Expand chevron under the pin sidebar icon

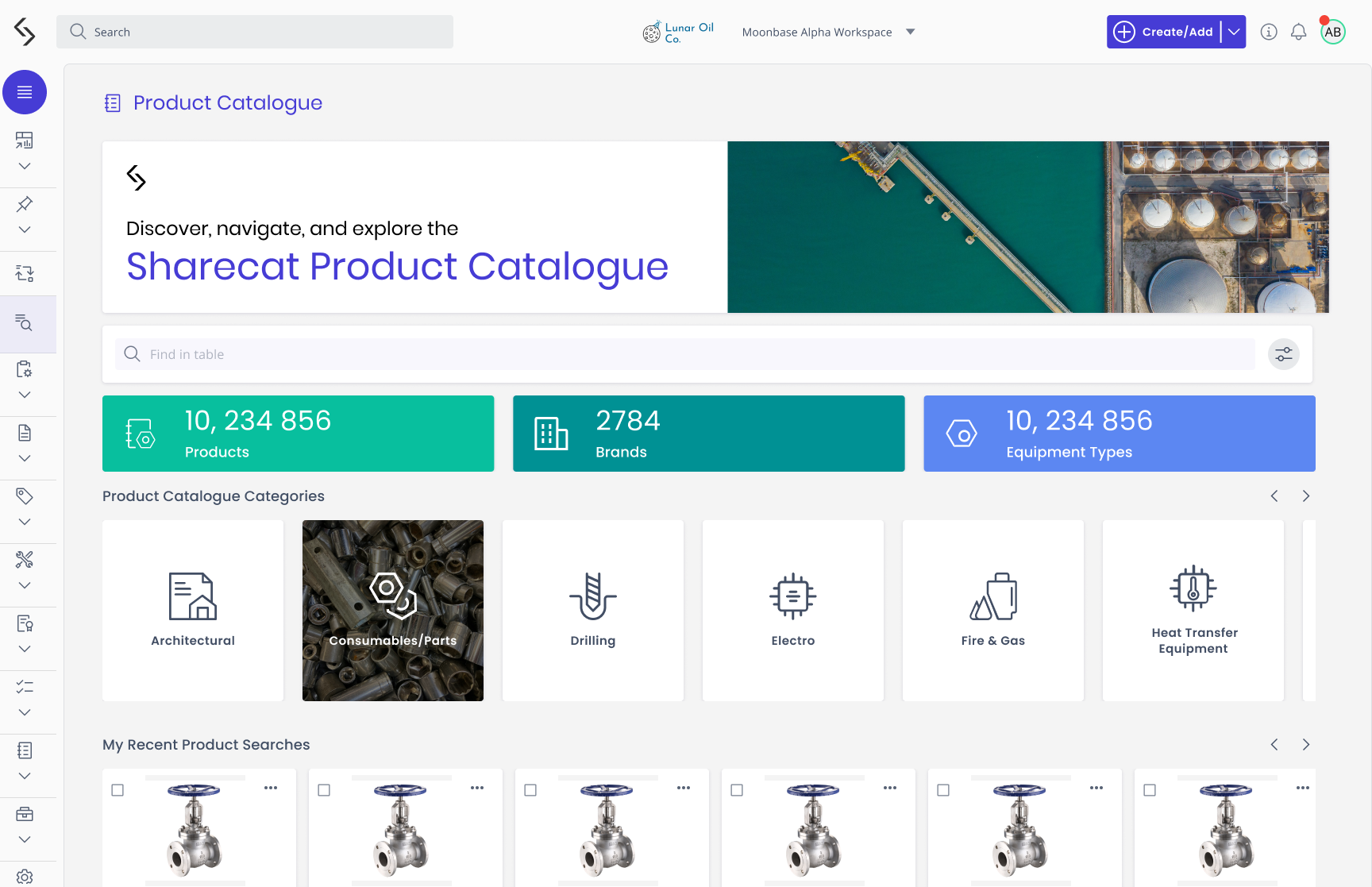pos(25,229)
